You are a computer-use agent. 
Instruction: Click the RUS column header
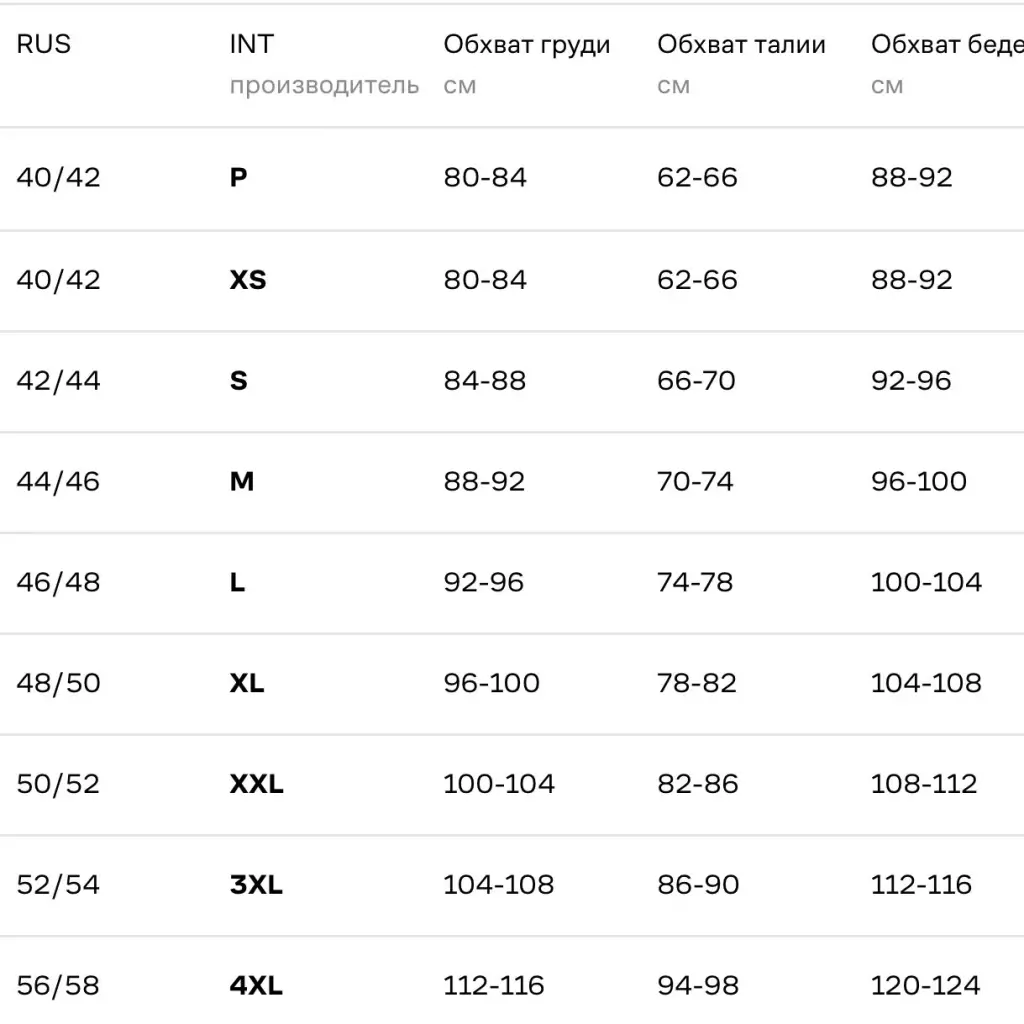coord(44,45)
